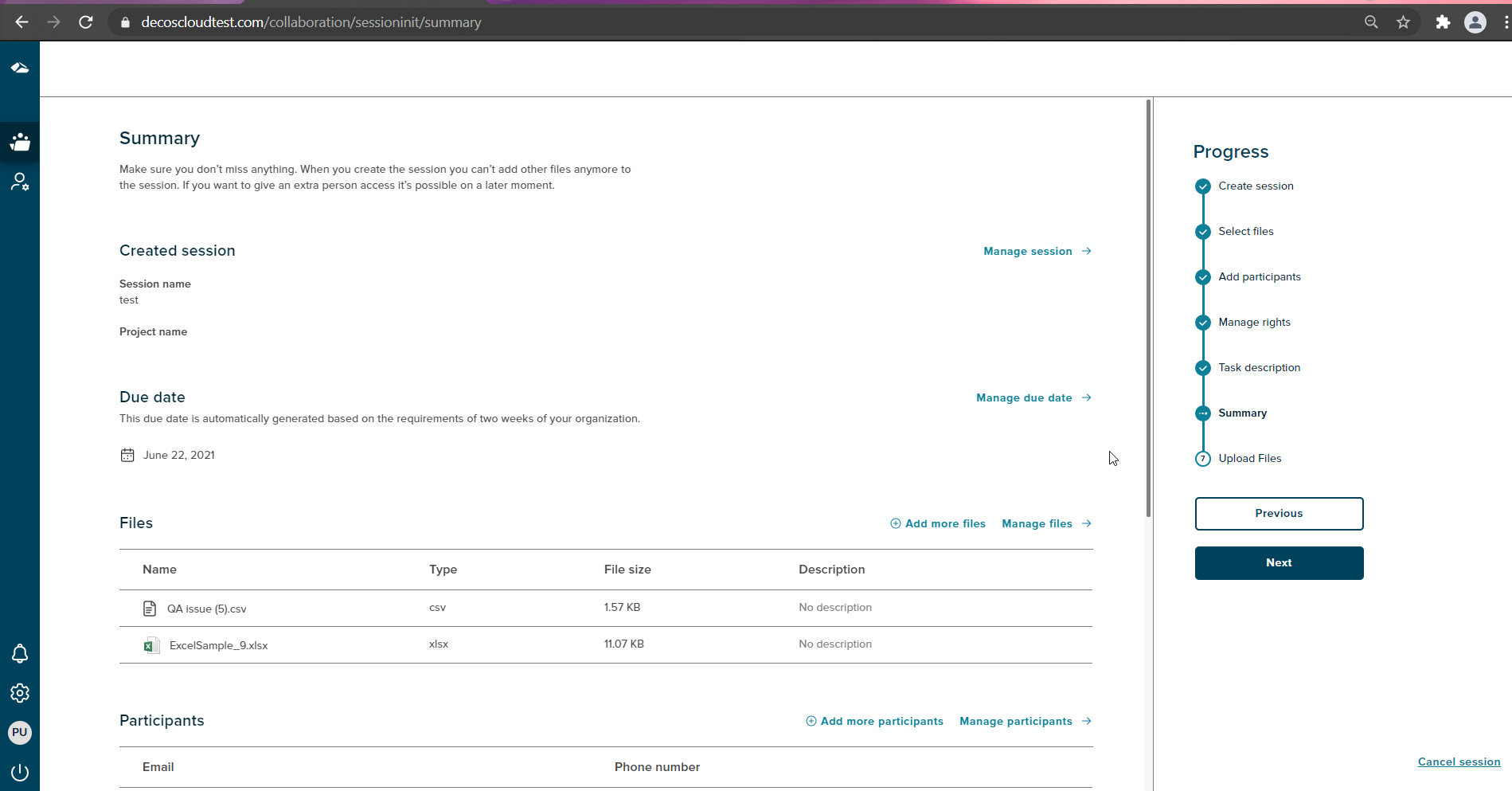Jump to the Add participants step

tap(1260, 277)
